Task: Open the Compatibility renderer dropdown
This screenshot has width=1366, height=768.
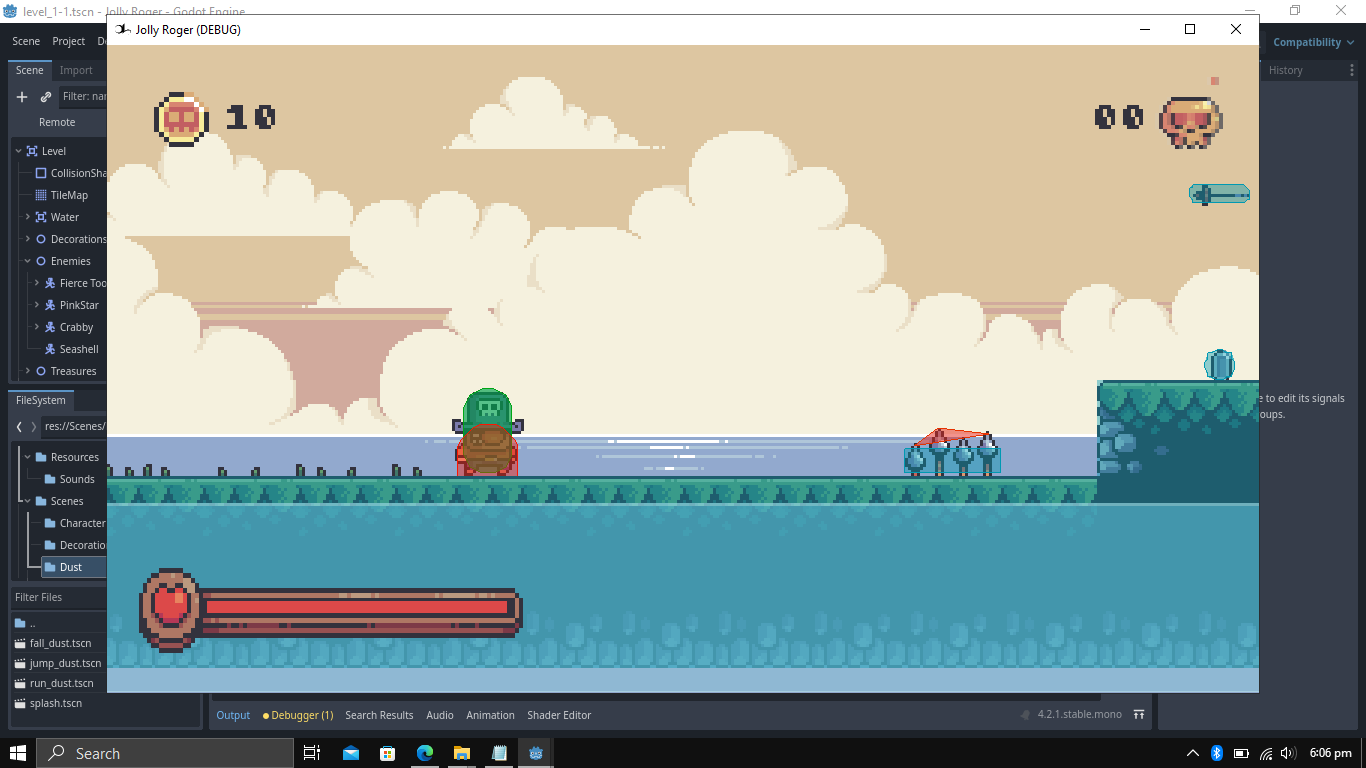Action: tap(1313, 42)
